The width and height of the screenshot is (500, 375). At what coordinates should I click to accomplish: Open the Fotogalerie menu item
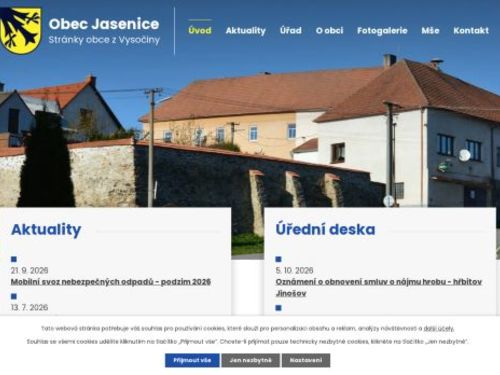[x=382, y=30]
